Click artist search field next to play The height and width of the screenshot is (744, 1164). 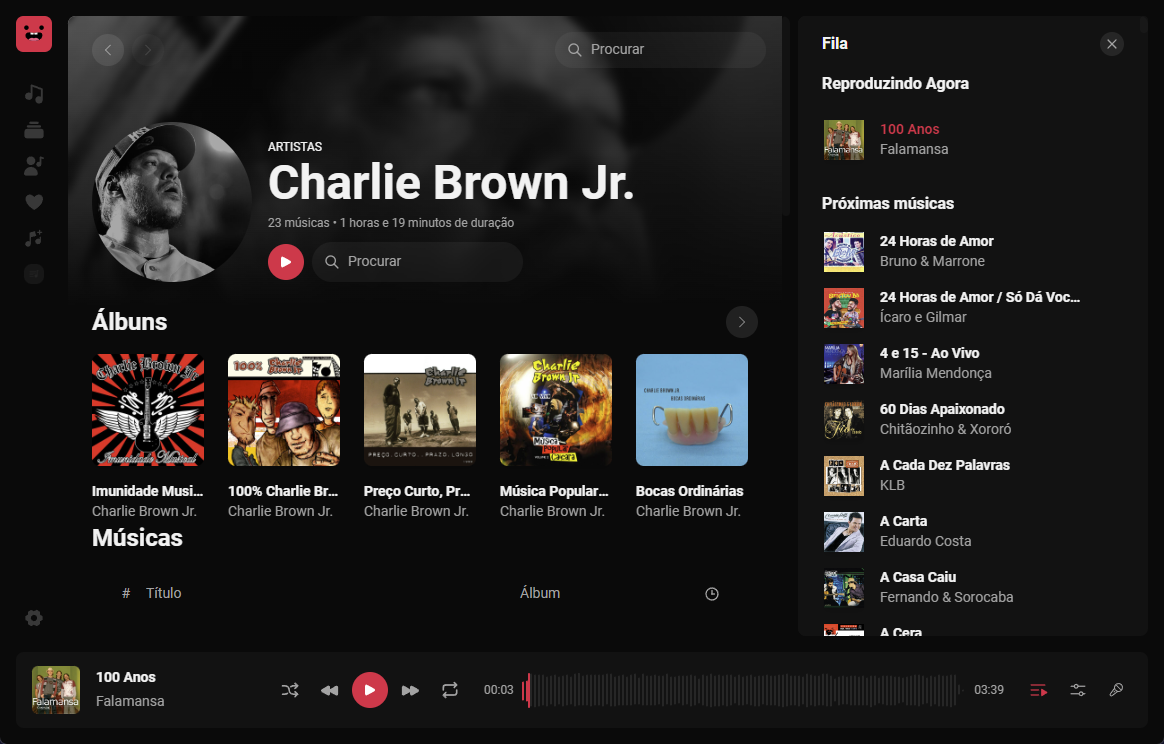pos(417,261)
